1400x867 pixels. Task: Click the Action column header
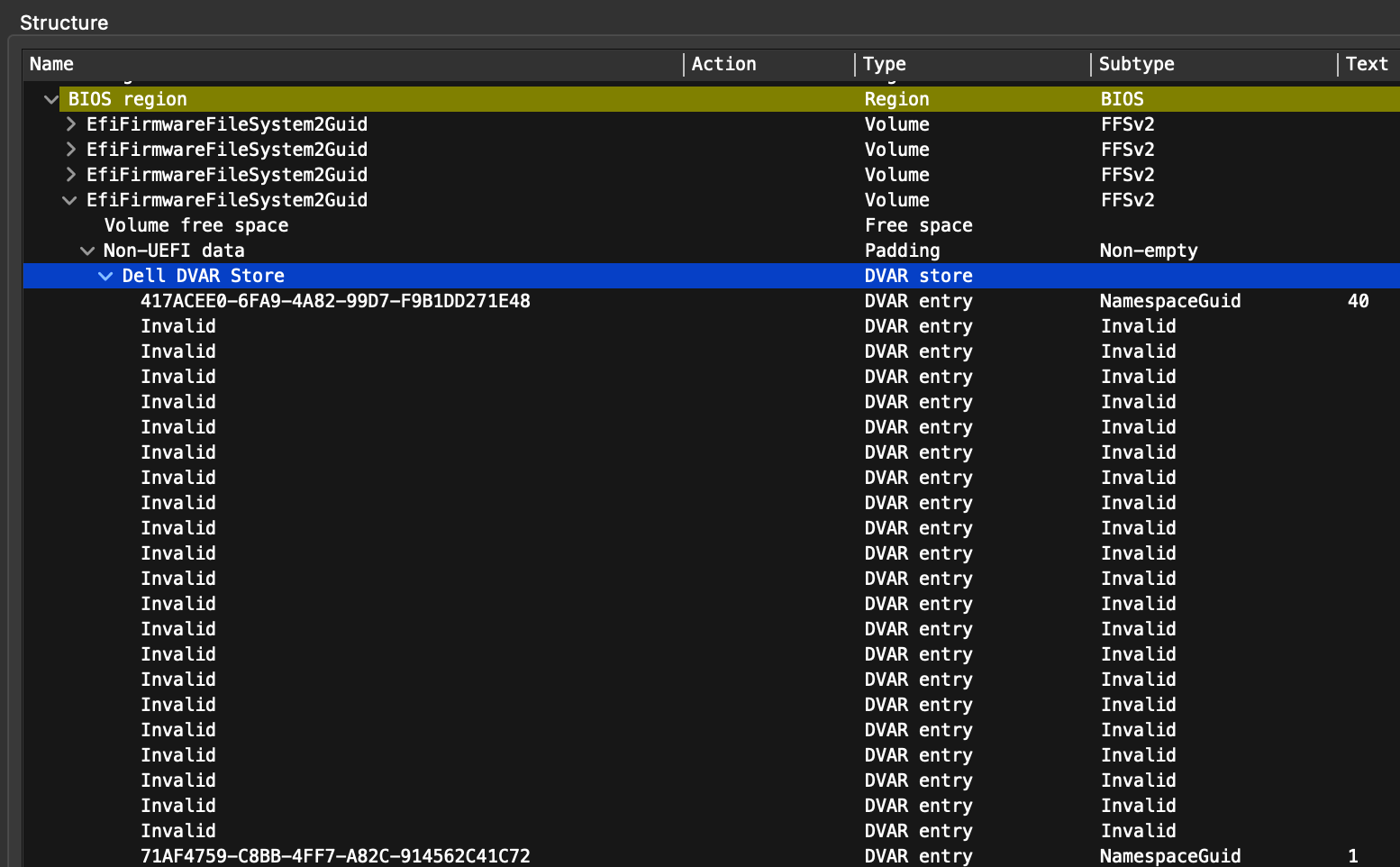coord(723,64)
